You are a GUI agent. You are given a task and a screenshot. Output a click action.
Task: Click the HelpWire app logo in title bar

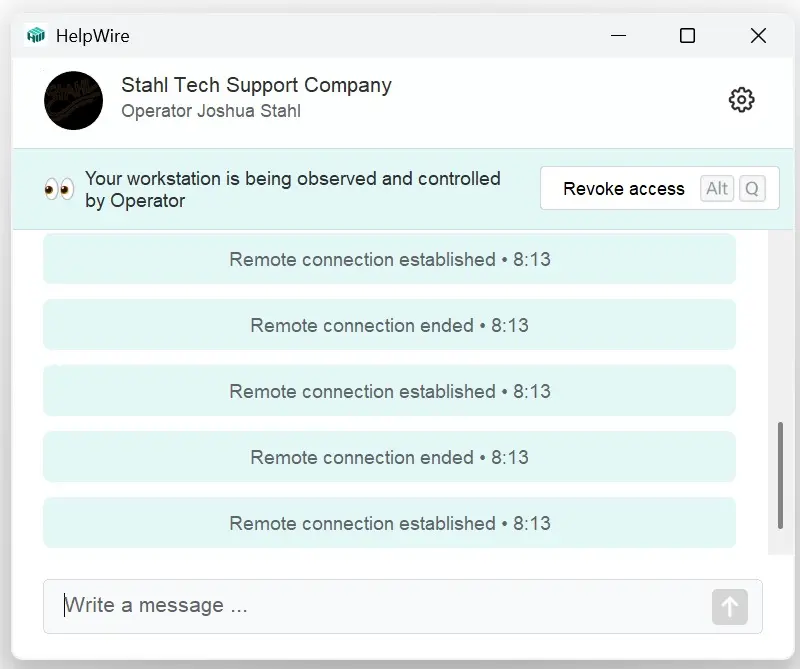36,36
